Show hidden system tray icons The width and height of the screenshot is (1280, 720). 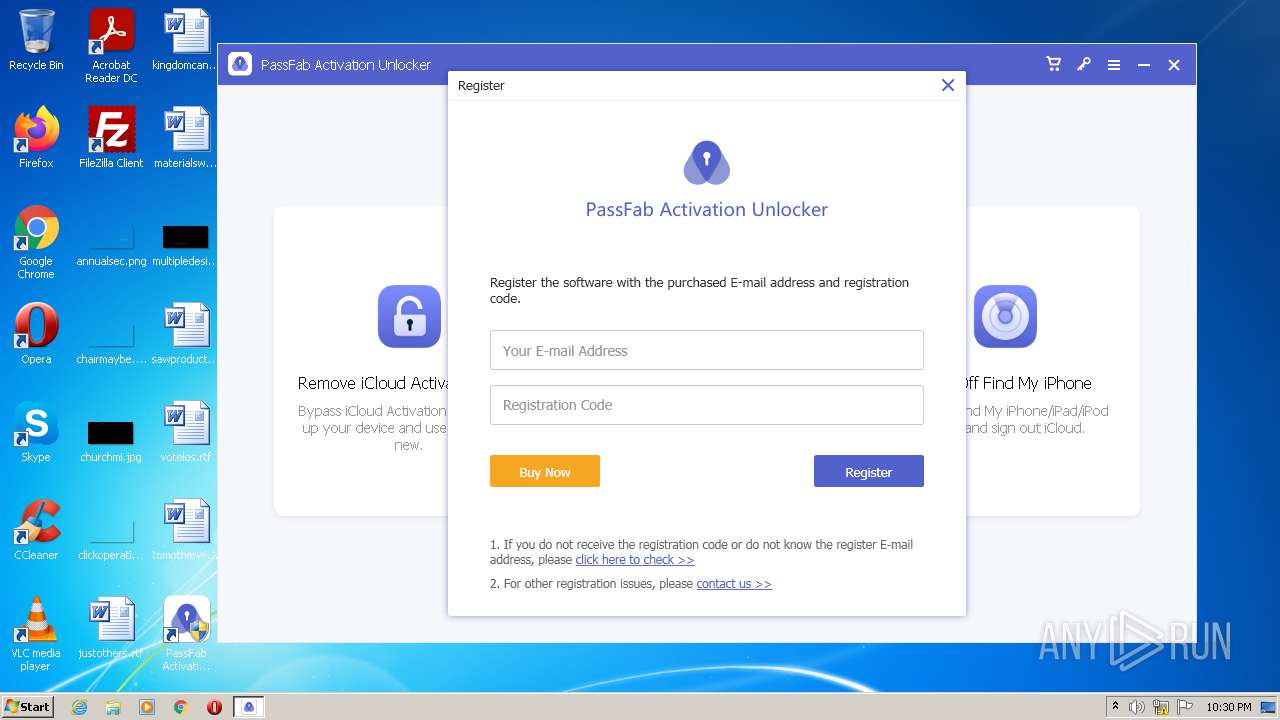pyautogui.click(x=1115, y=707)
